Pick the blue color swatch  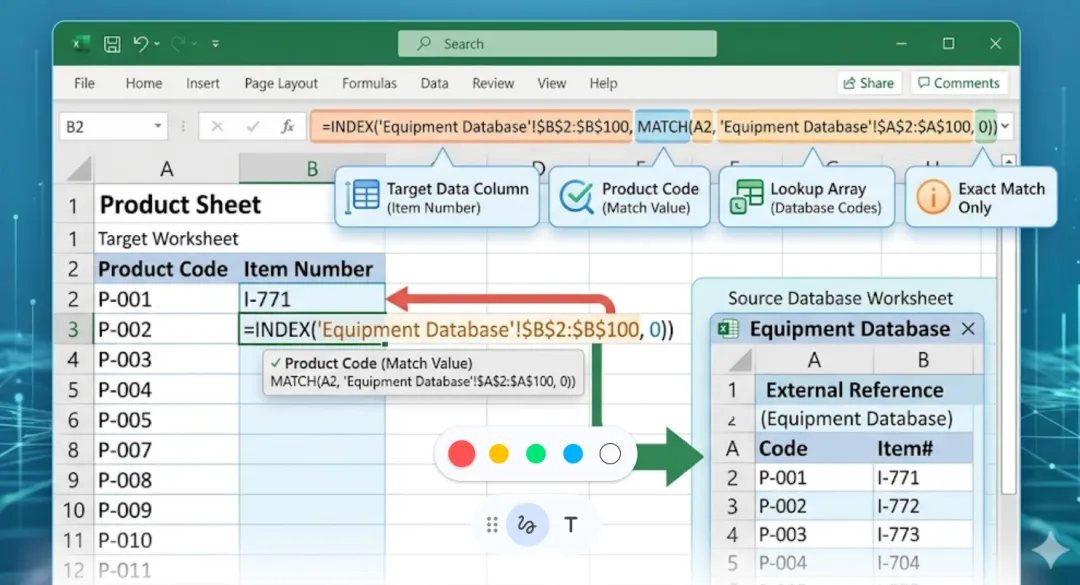[573, 454]
